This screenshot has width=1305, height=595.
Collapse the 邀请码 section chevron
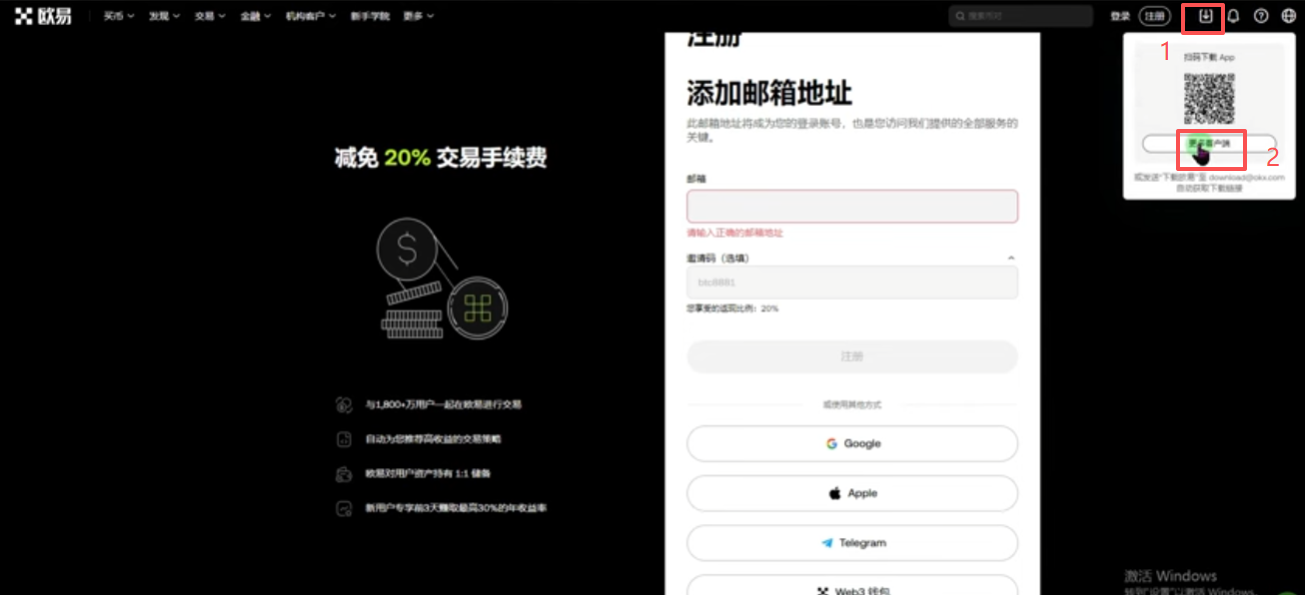1010,258
